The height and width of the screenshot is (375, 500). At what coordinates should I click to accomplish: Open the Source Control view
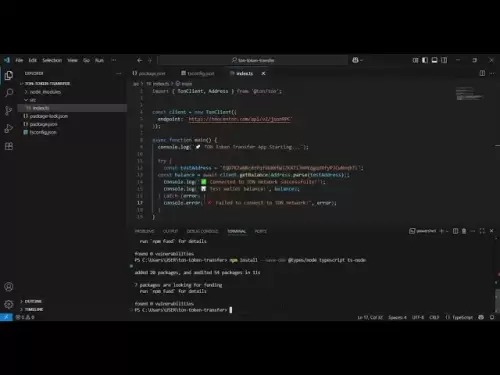point(9,110)
